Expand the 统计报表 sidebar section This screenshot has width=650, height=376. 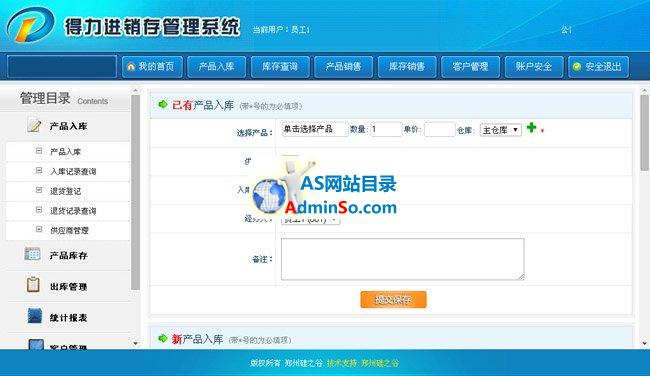tap(68, 318)
